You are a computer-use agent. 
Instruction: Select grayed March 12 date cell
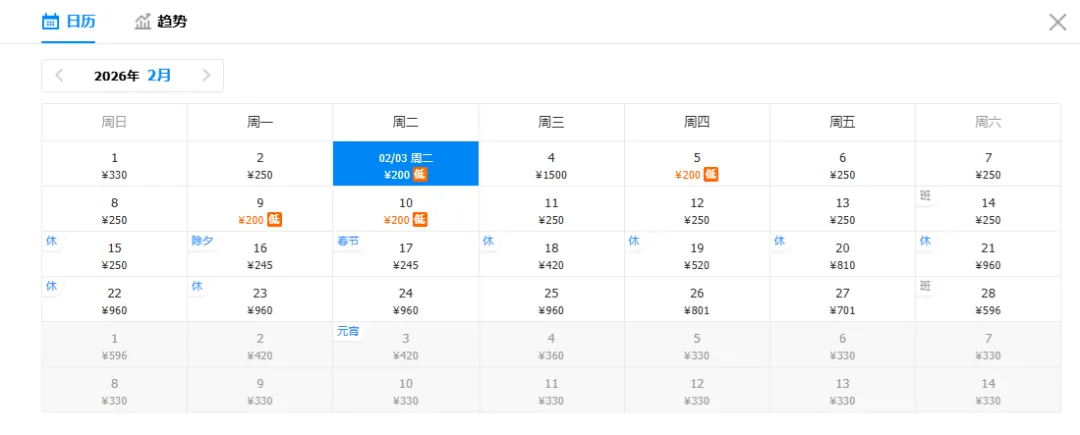tap(697, 390)
